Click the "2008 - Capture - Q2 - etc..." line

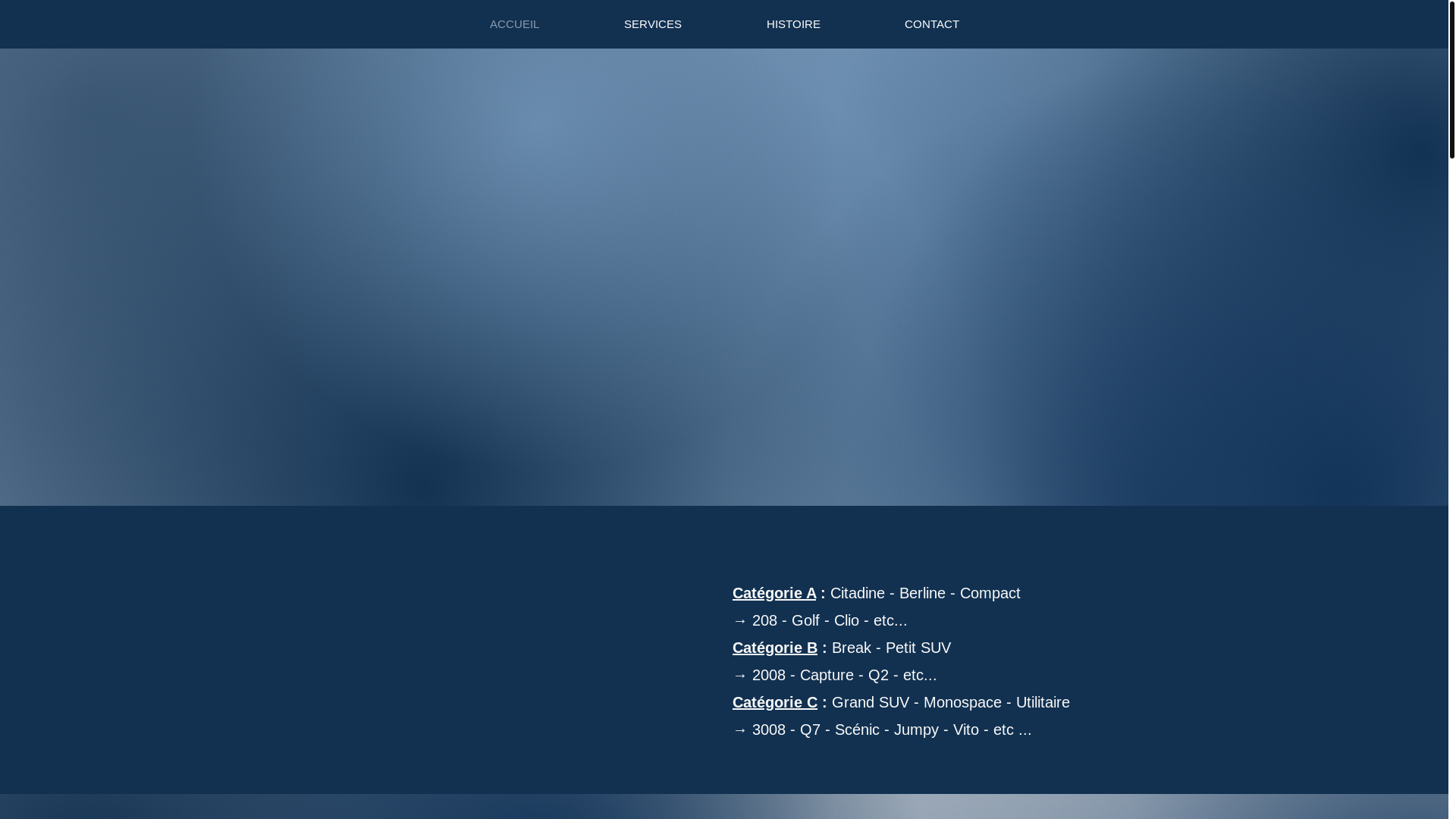tap(835, 675)
